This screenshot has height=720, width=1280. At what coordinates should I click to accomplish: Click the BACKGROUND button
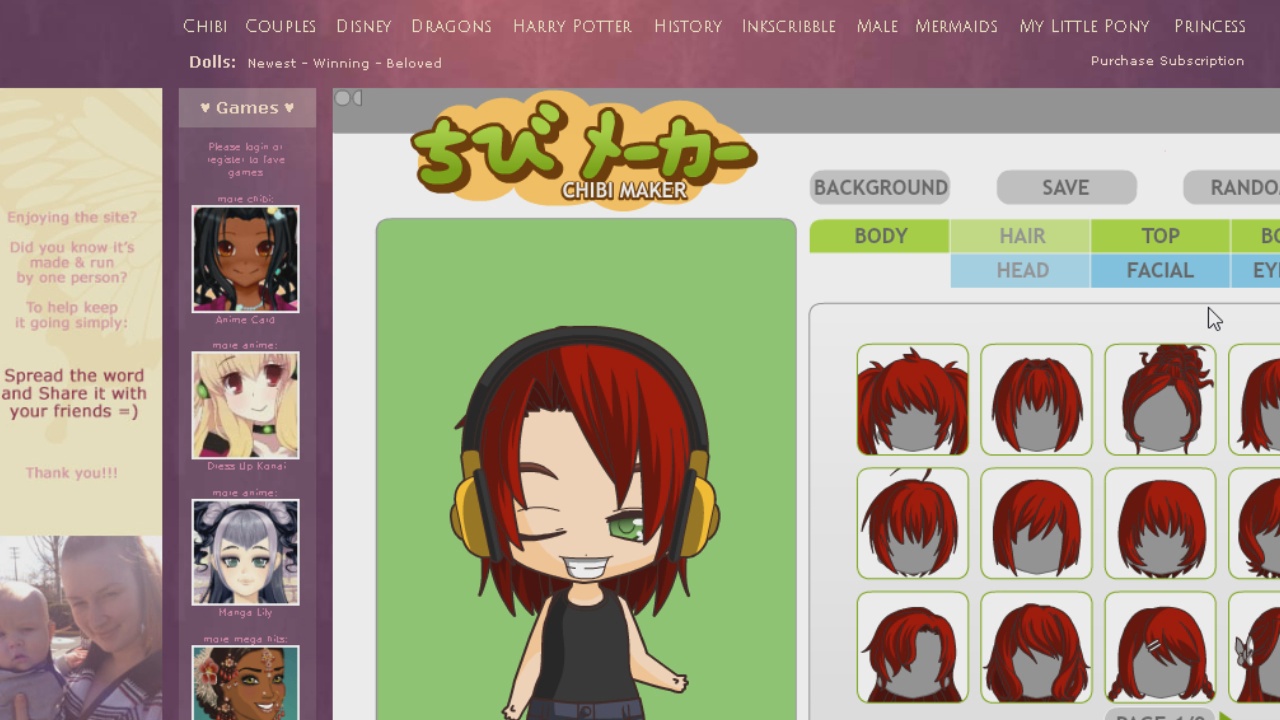(880, 187)
